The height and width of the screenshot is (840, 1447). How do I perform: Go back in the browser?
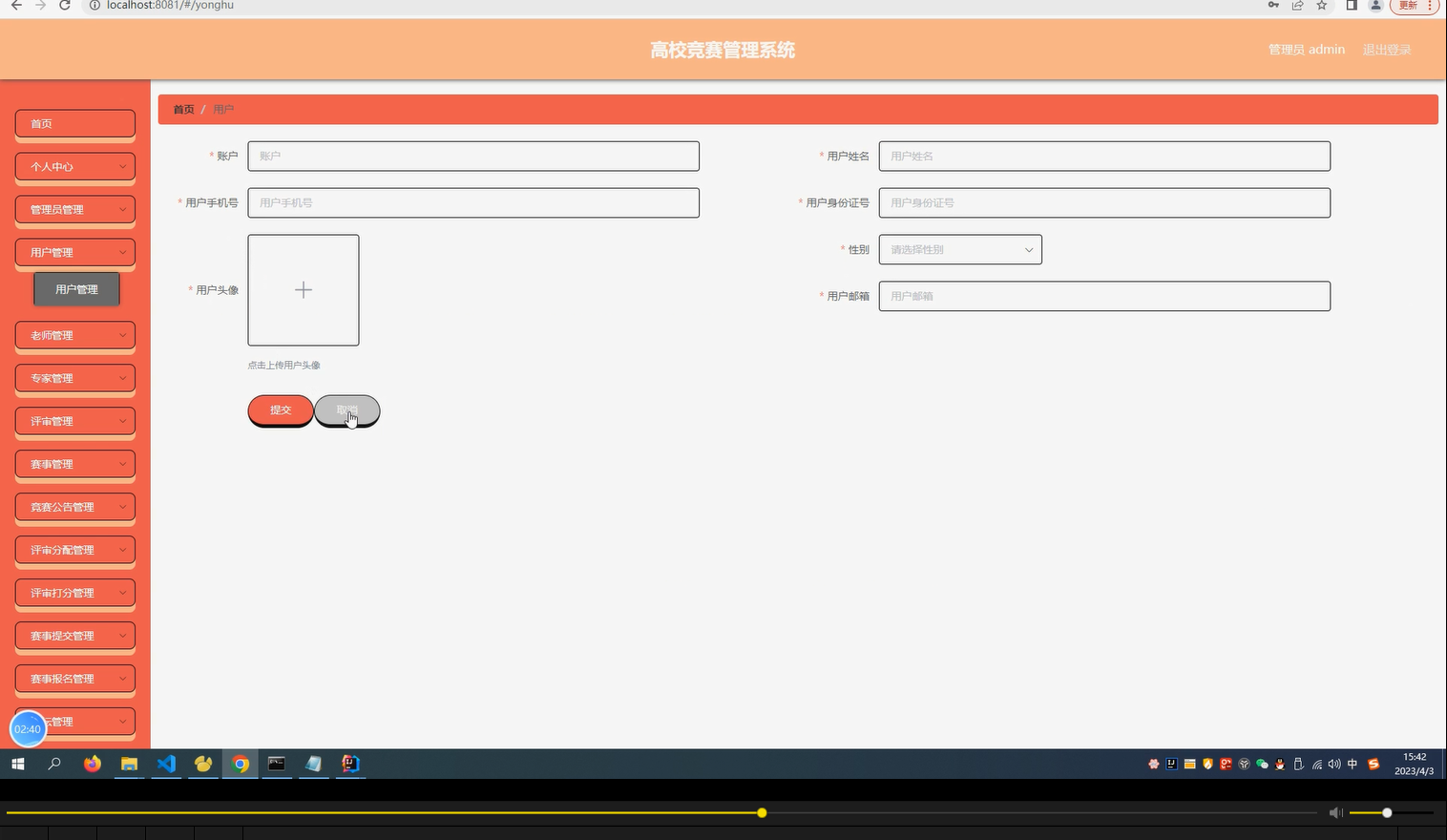pyautogui.click(x=16, y=6)
